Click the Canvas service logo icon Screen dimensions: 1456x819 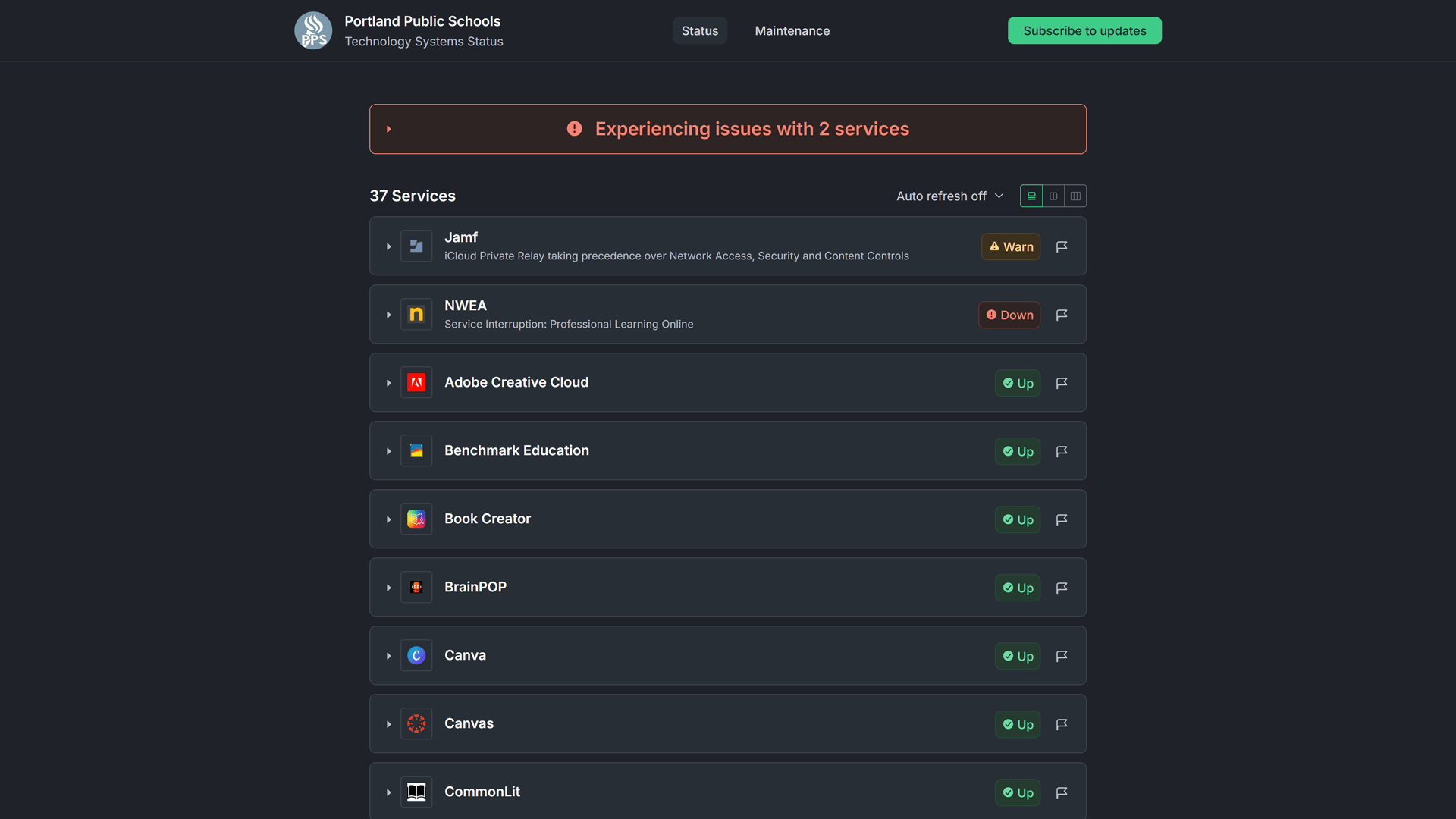(416, 724)
